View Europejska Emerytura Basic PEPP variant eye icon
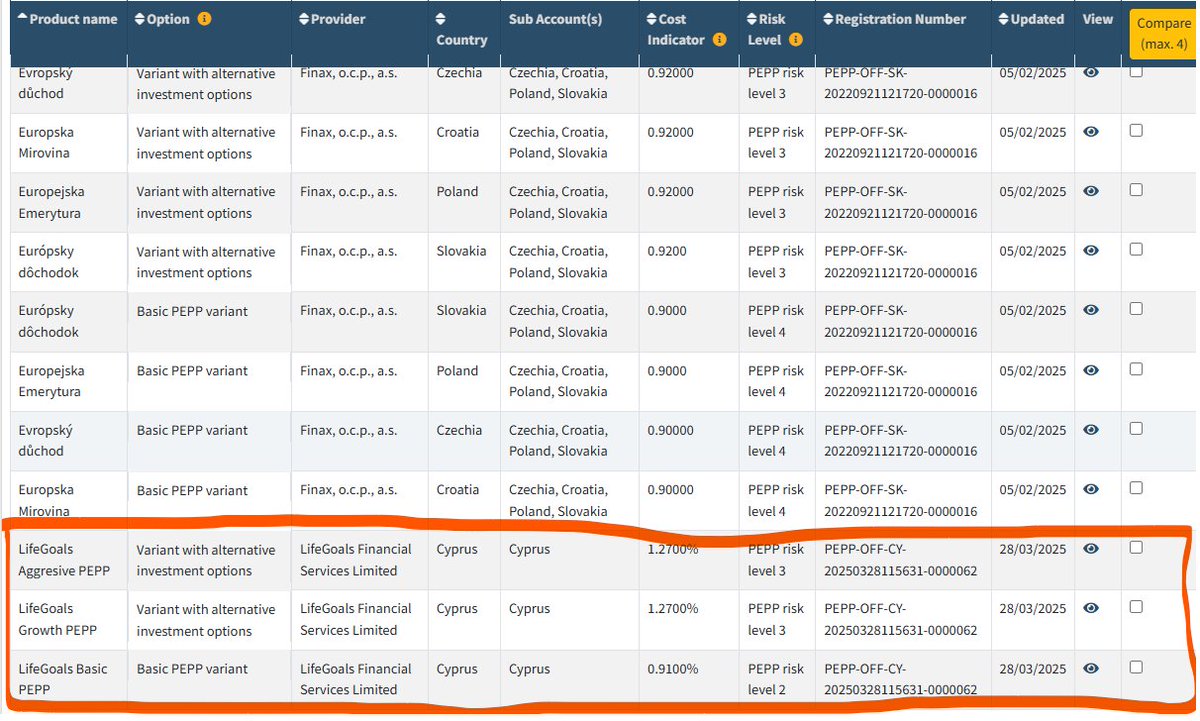Viewport: 1200px width, 721px height. tap(1091, 370)
